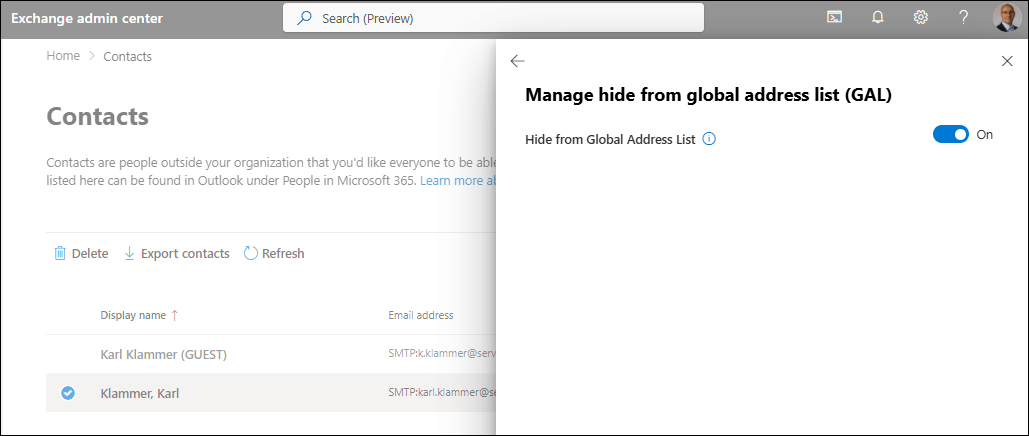
Task: Click the Exchange admin center title
Action: point(87,18)
